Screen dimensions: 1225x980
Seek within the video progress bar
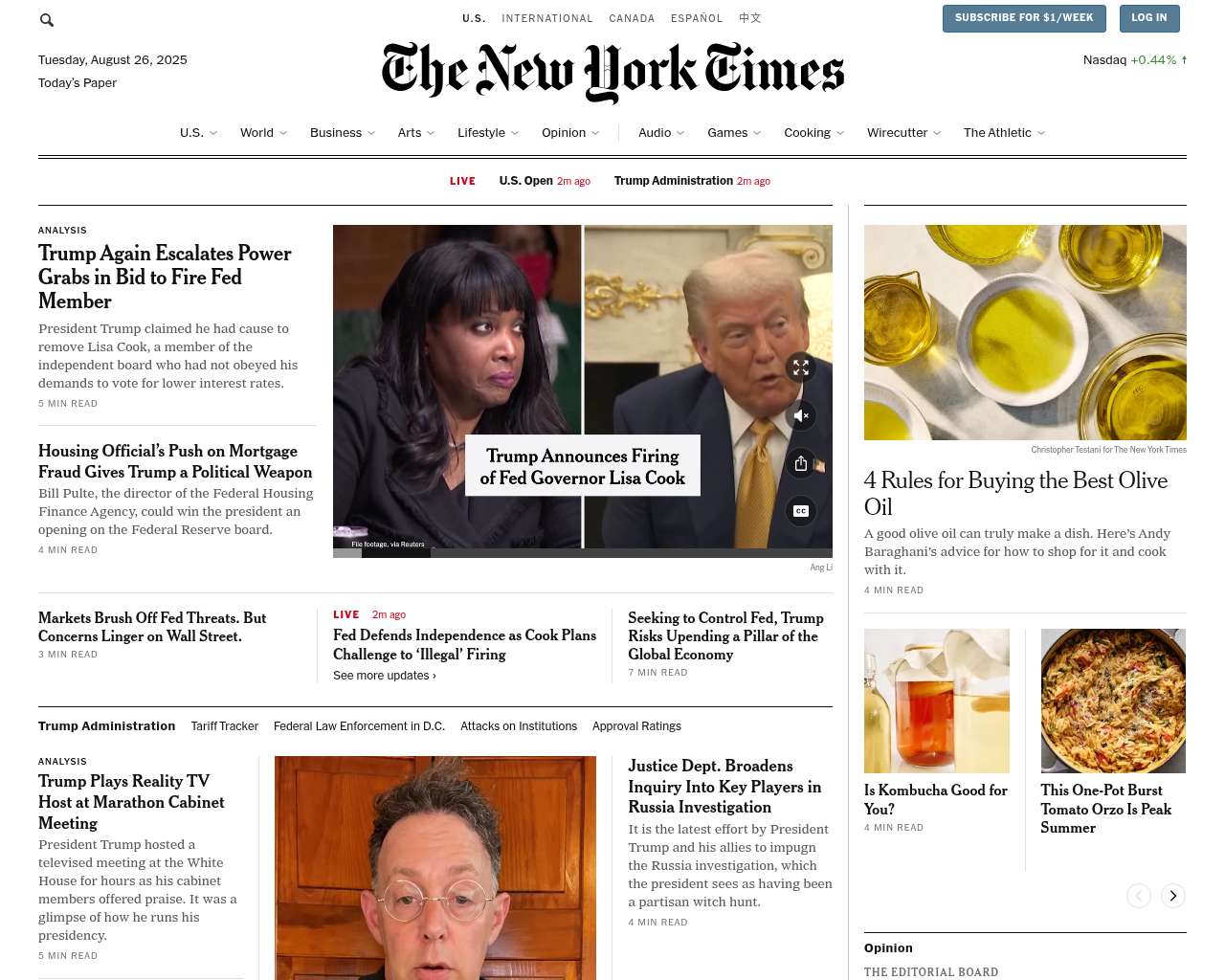583,552
